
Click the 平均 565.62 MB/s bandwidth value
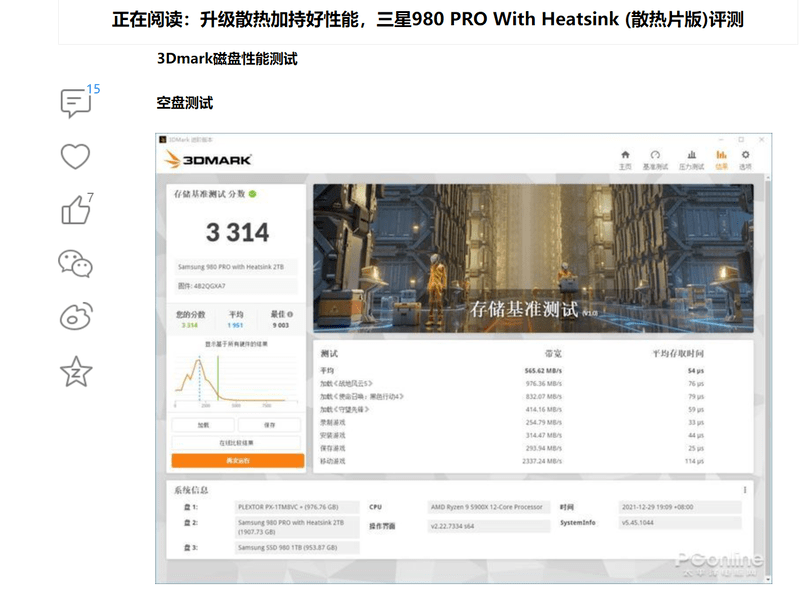click(543, 370)
